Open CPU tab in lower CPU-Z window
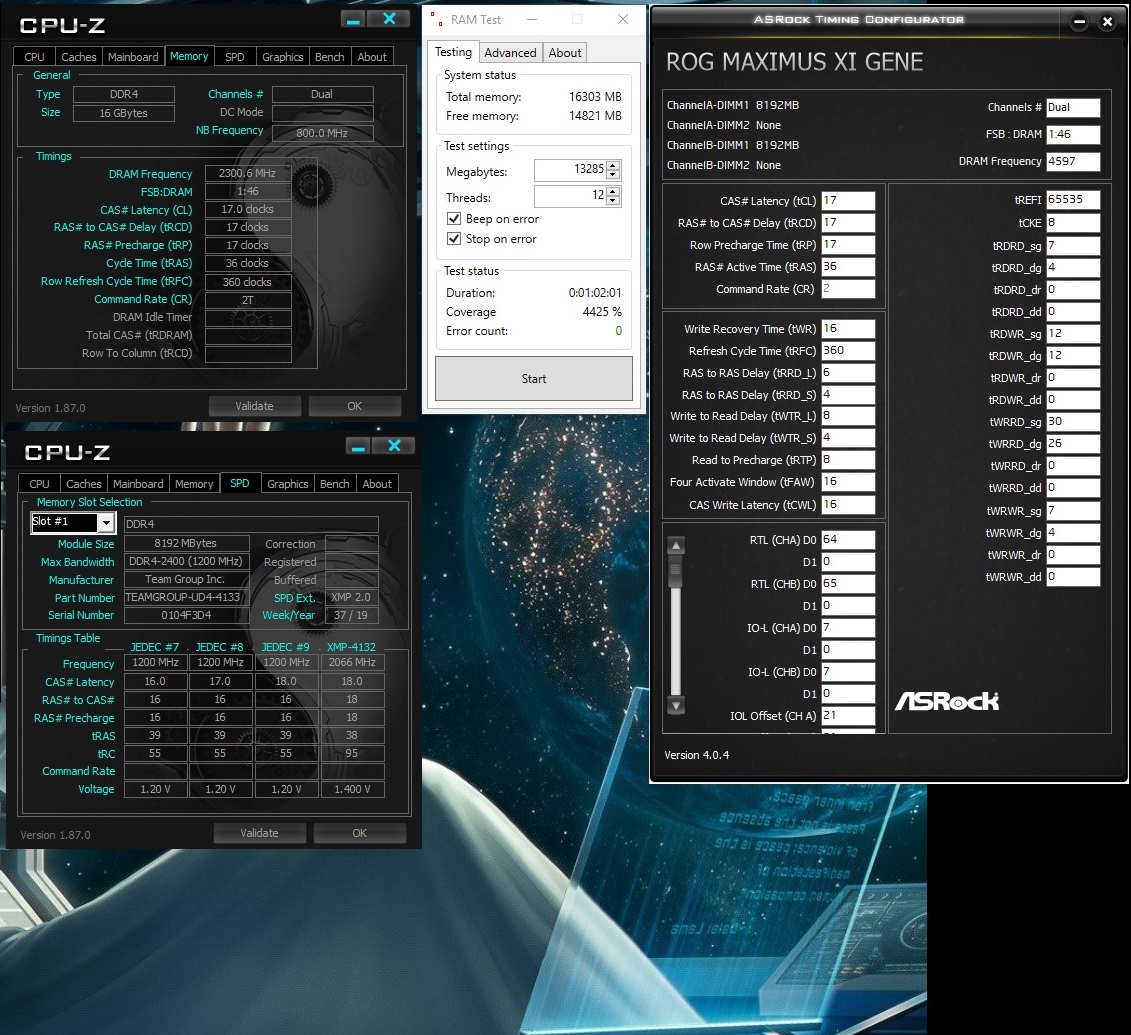 pos(40,484)
